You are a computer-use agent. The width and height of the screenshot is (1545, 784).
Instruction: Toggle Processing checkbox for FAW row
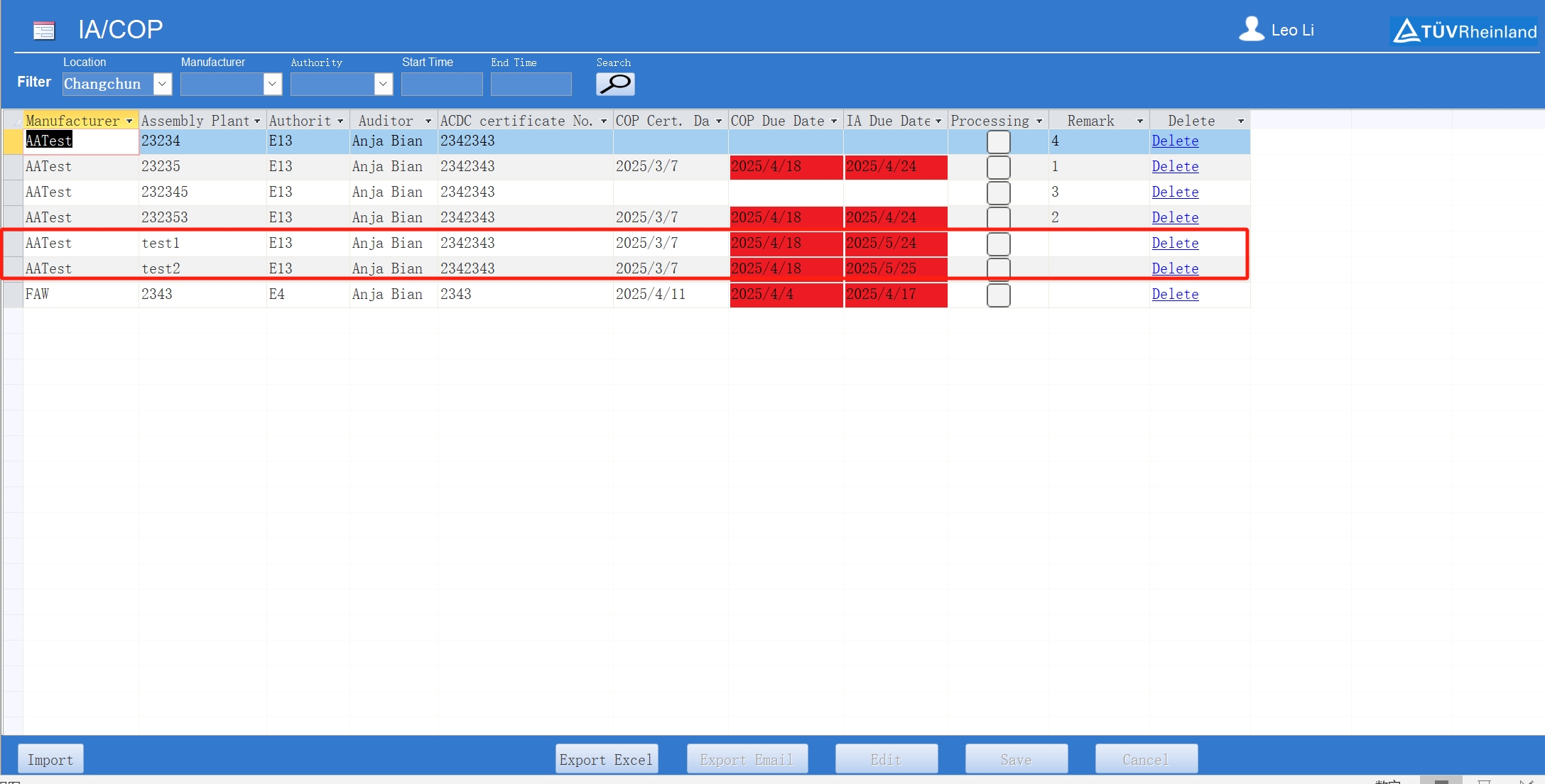tap(998, 295)
